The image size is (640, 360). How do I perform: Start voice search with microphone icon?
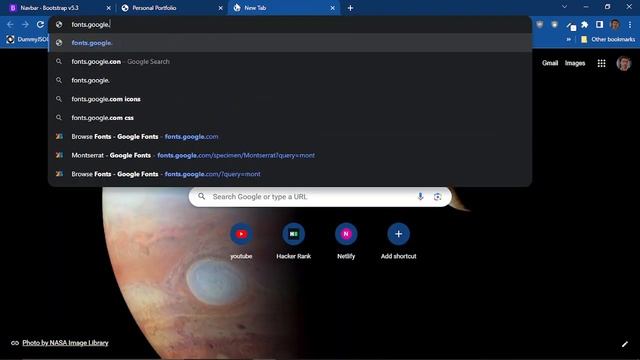pos(420,197)
